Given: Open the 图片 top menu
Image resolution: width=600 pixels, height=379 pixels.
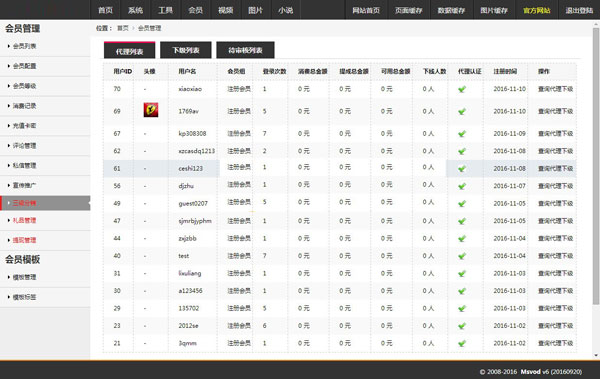Looking at the screenshot, I should tap(255, 10).
